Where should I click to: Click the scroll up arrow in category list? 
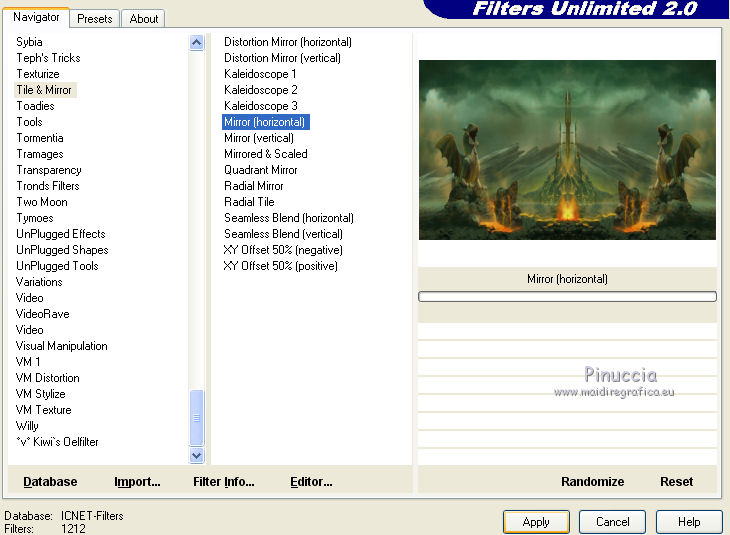[x=196, y=43]
